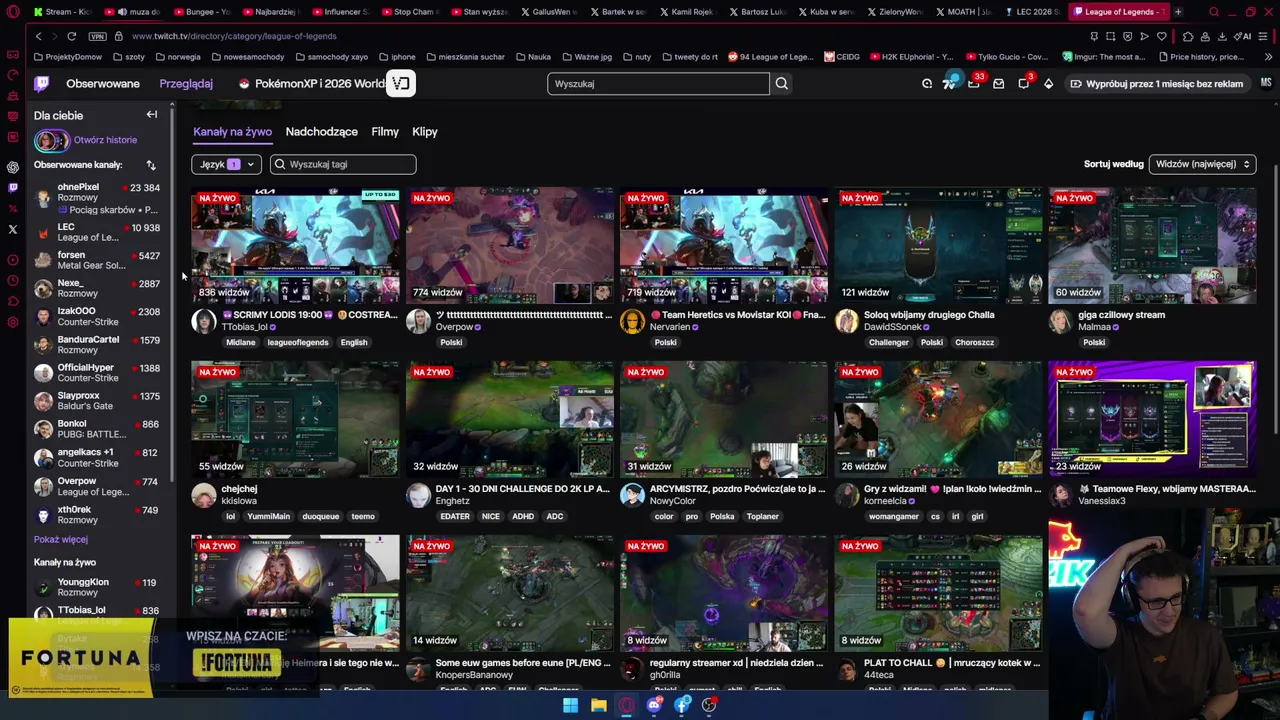The image size is (1280, 720).
Task: Open Twitch in the Opera sidebar
Action: (x=13, y=188)
